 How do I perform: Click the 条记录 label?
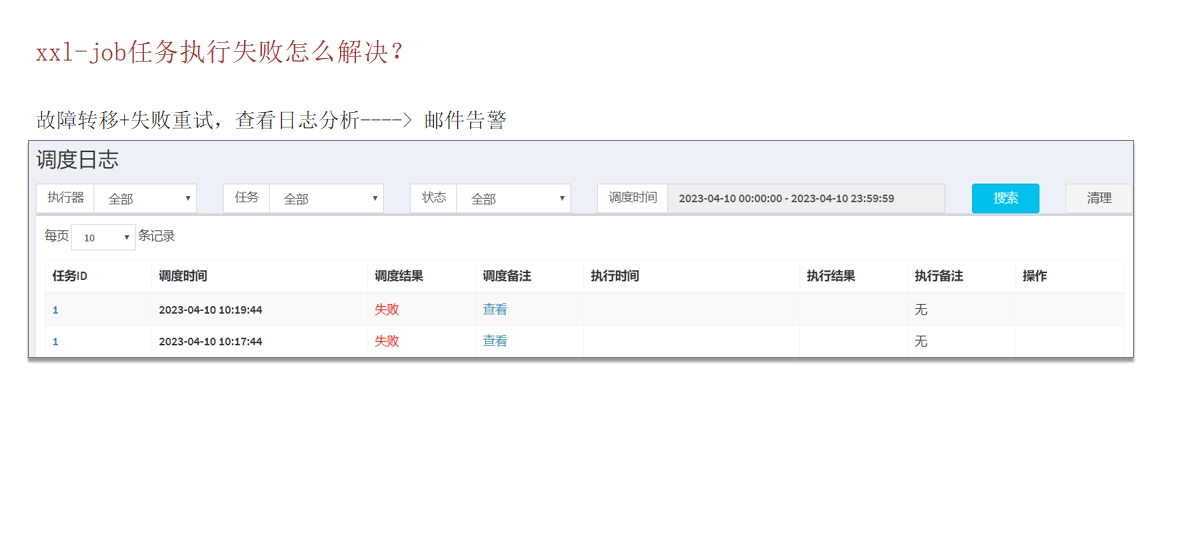pyautogui.click(x=157, y=236)
